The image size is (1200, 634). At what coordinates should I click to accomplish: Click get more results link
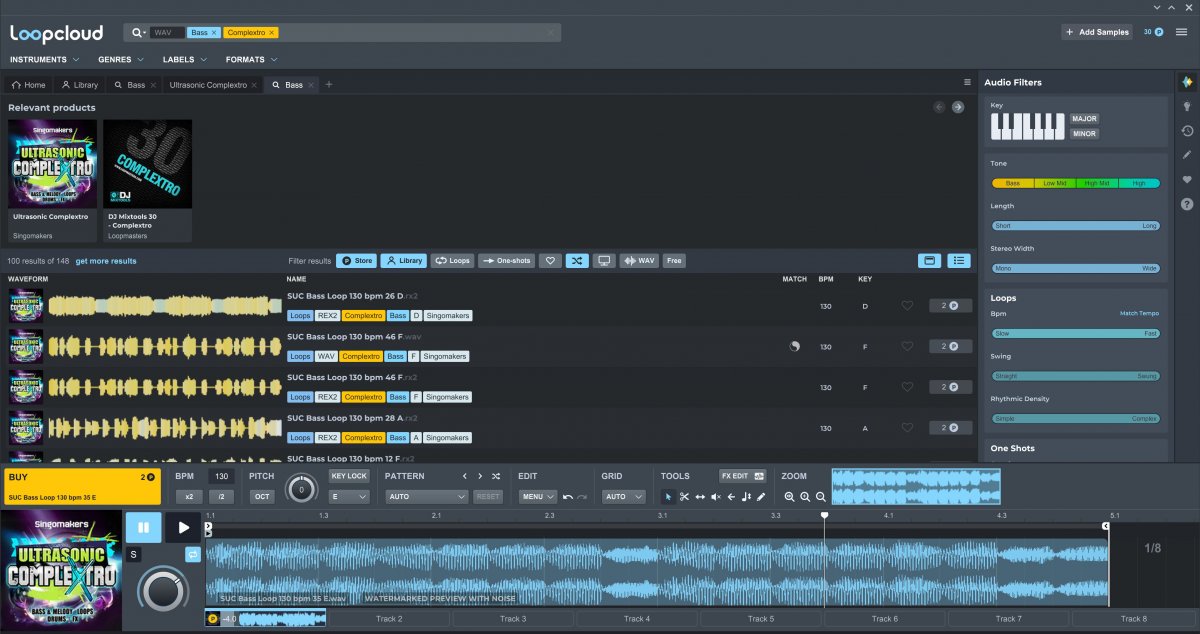(x=106, y=261)
